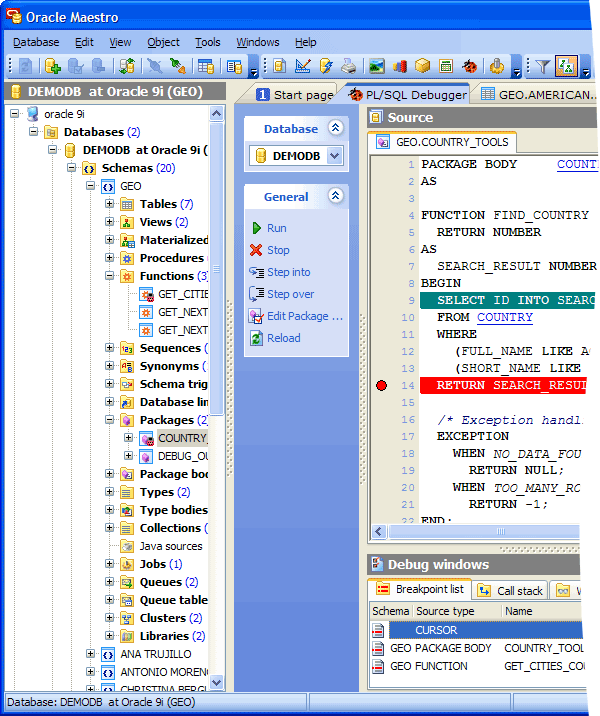Image resolution: width=600 pixels, height=716 pixels.
Task: Click the green grid sheet toolbar icon
Action: click(446, 67)
